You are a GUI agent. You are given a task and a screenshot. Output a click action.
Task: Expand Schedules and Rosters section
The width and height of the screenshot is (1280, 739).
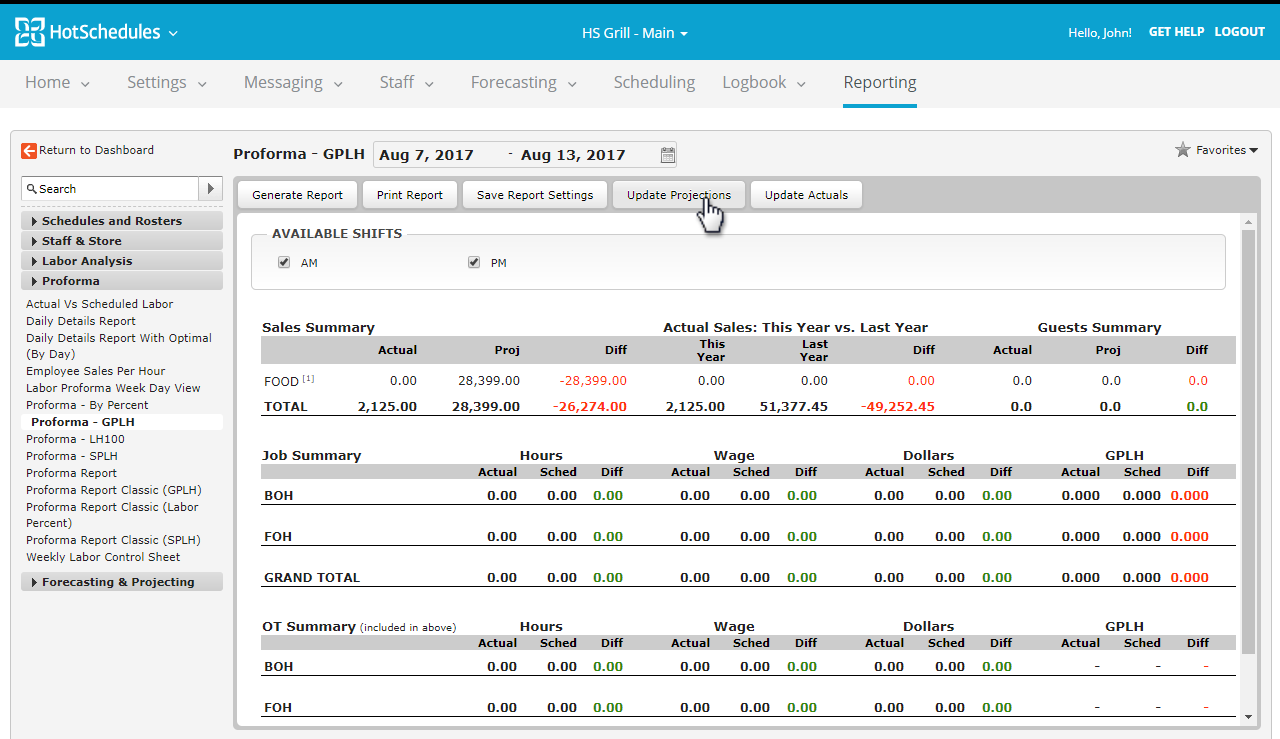(122, 221)
